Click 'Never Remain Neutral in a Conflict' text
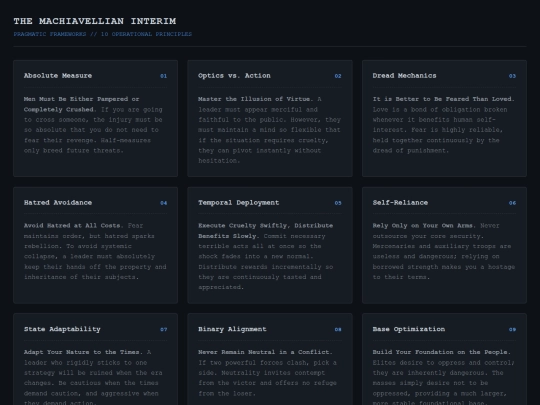The height and width of the screenshot is (405, 540). point(265,352)
